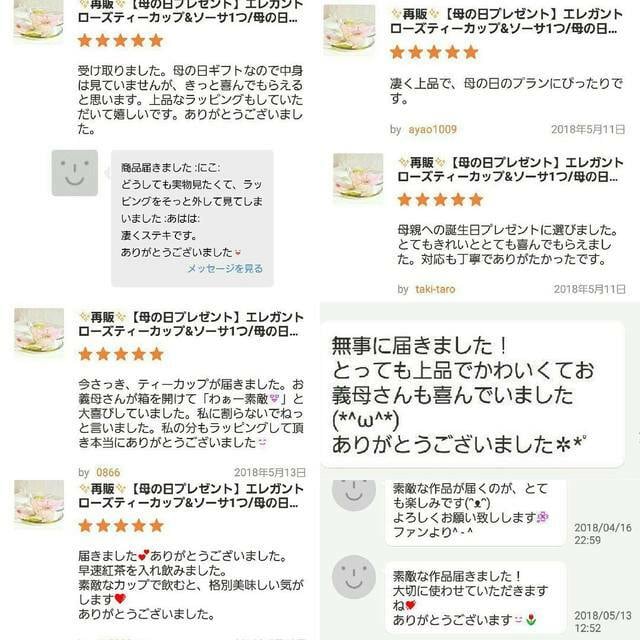Open teacup thumbnail of 届きました review
This screenshot has height=640, width=640.
39,502
